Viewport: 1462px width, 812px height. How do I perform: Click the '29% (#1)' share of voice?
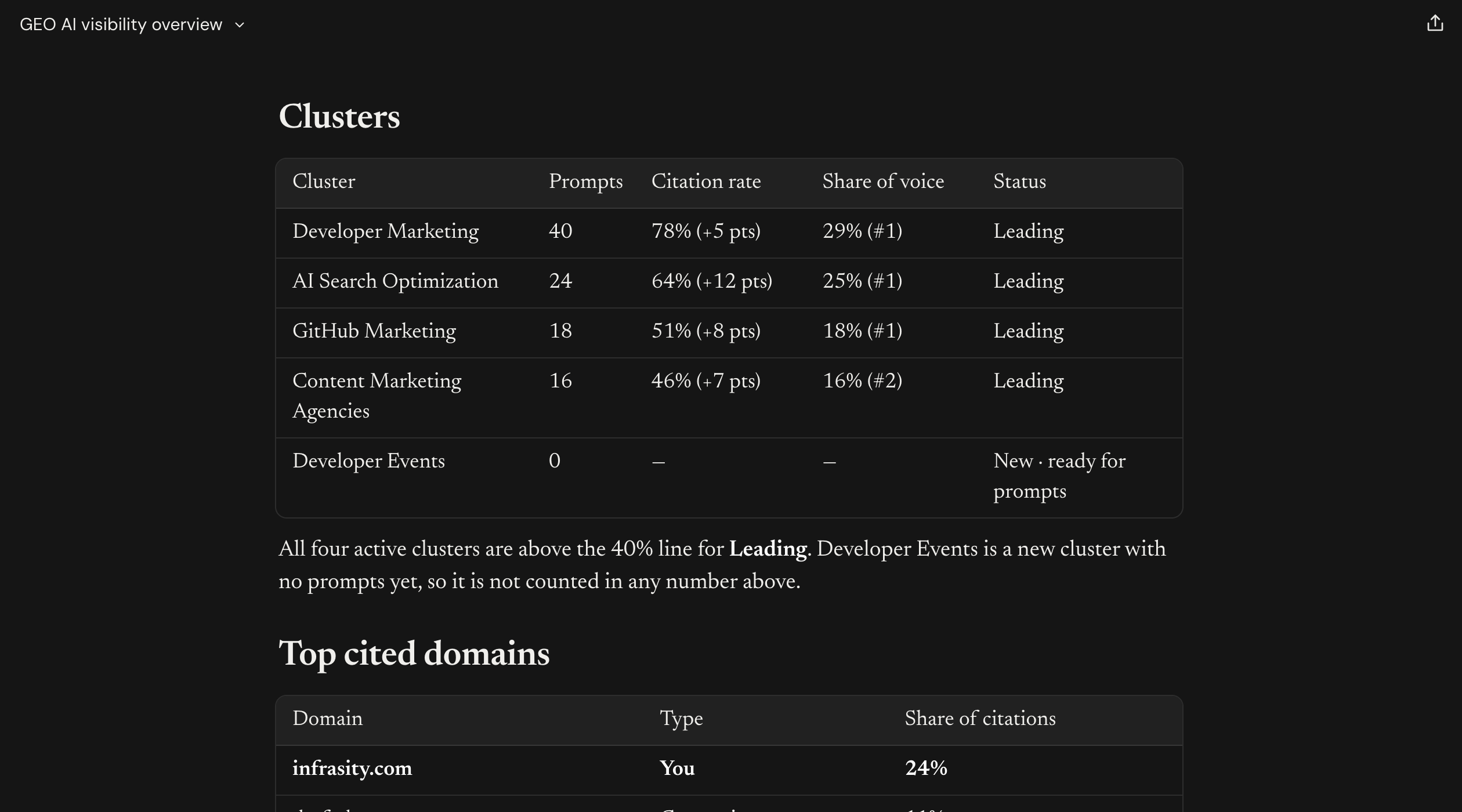click(863, 231)
